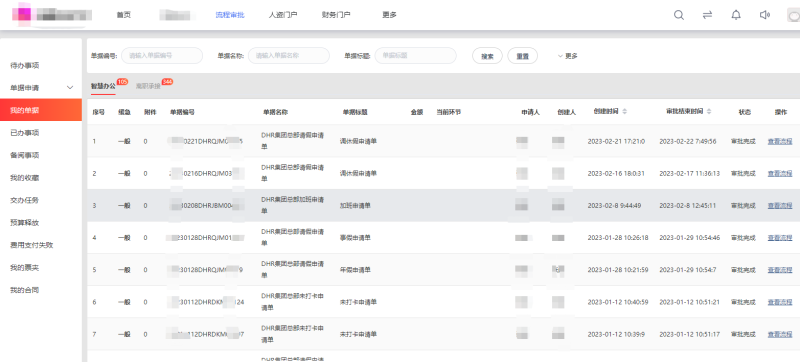Focus the 单据编号 input field

[x=162, y=56]
